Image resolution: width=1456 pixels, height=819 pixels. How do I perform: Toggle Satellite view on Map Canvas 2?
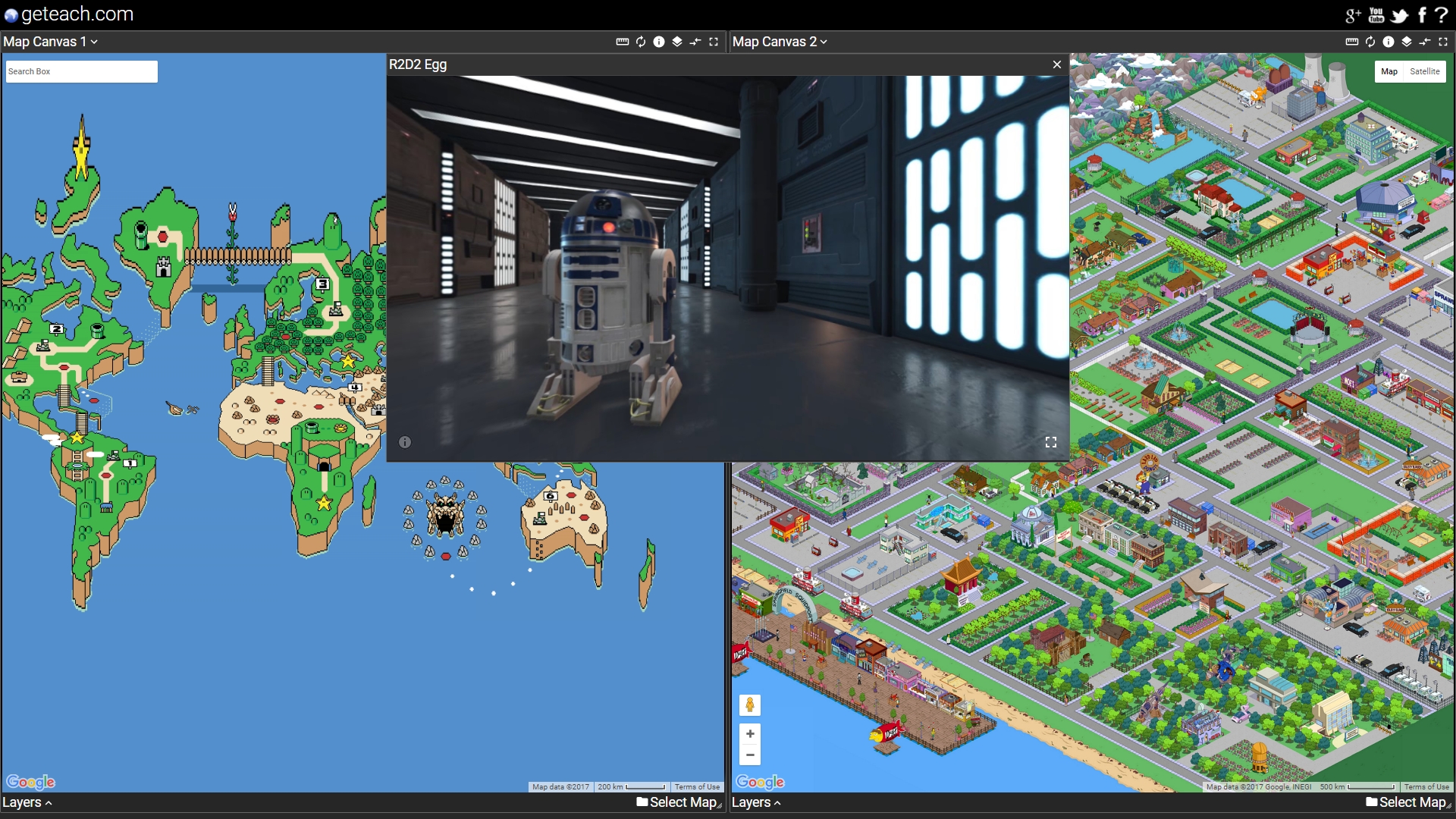(x=1425, y=70)
